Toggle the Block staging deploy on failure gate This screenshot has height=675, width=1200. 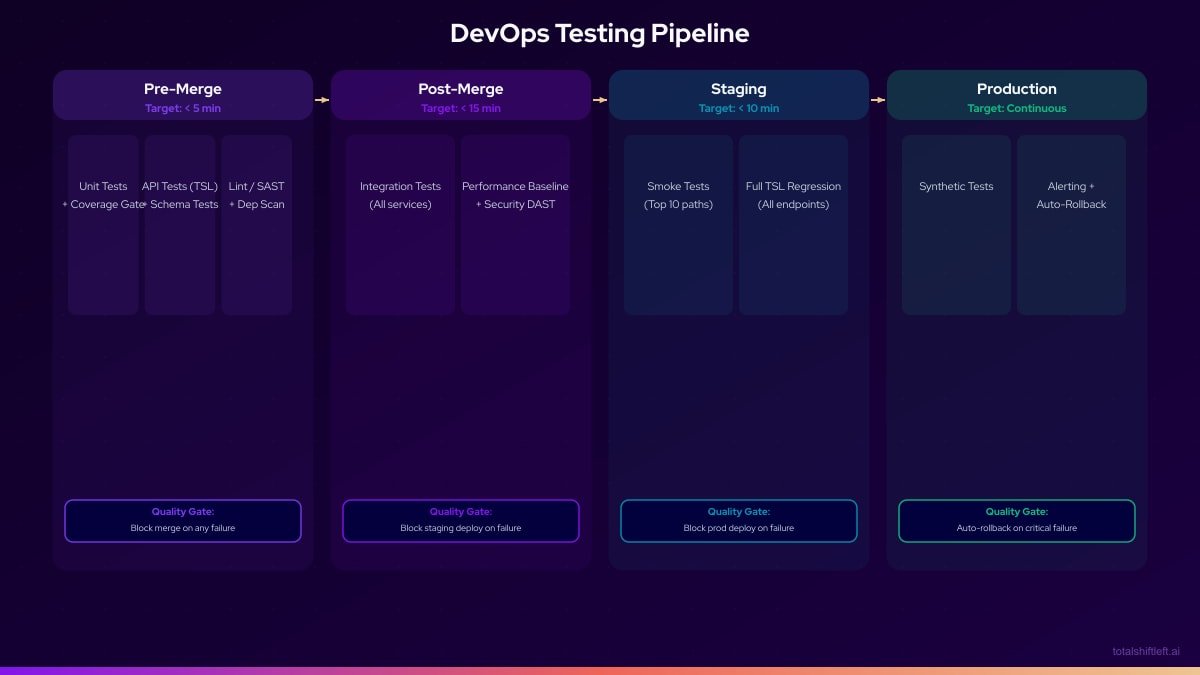460,520
